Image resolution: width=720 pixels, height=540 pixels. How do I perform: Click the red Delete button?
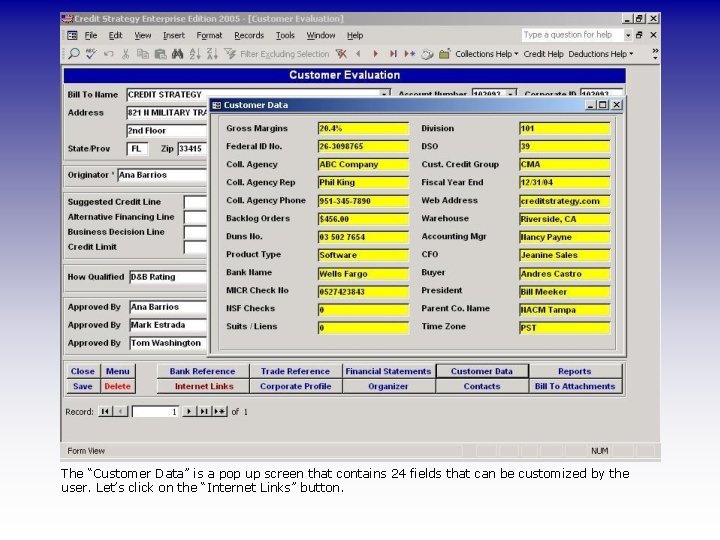pyautogui.click(x=118, y=386)
